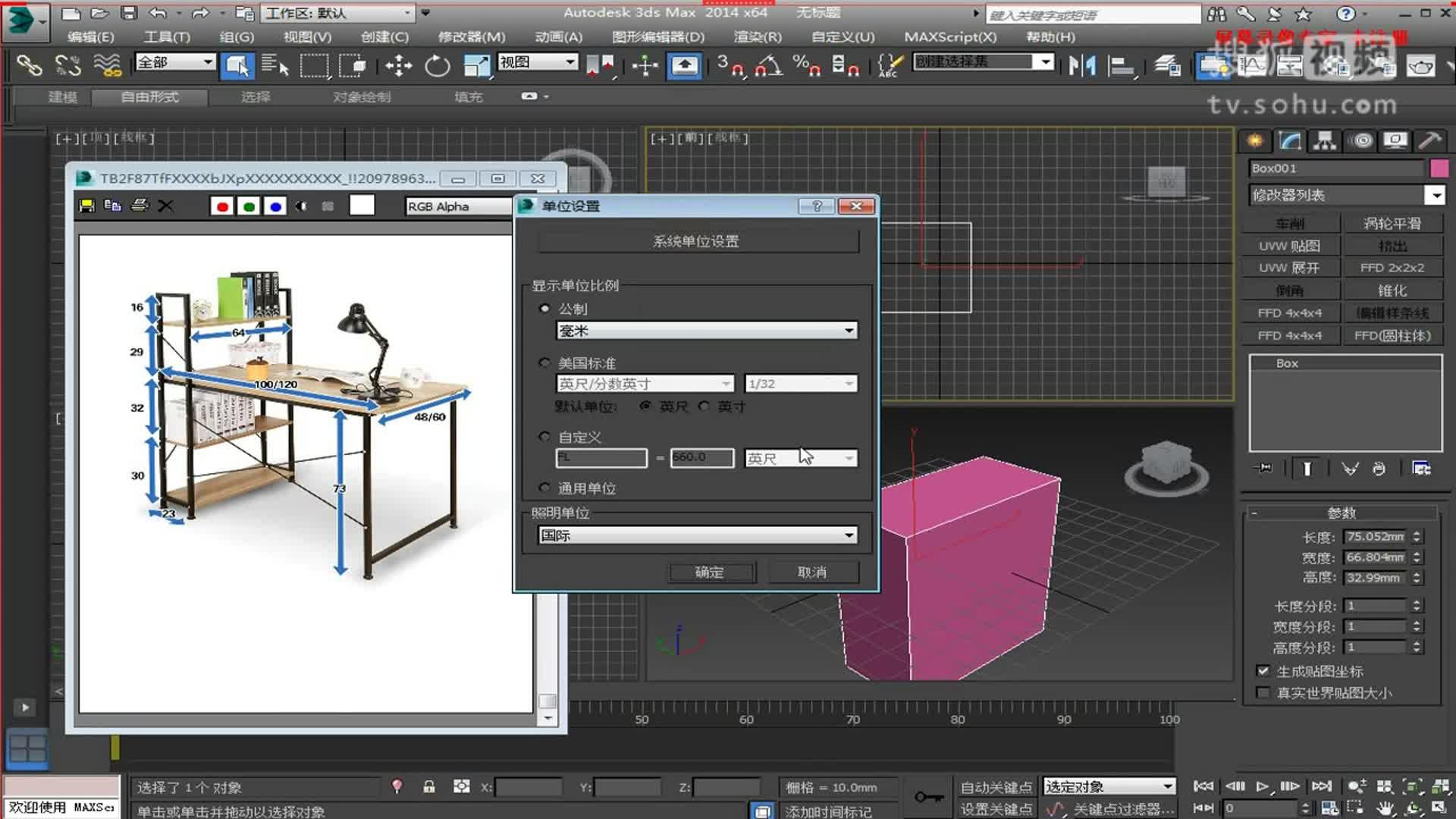The image size is (1456, 819).
Task: Open the Motion command panel tab
Action: point(1363,140)
